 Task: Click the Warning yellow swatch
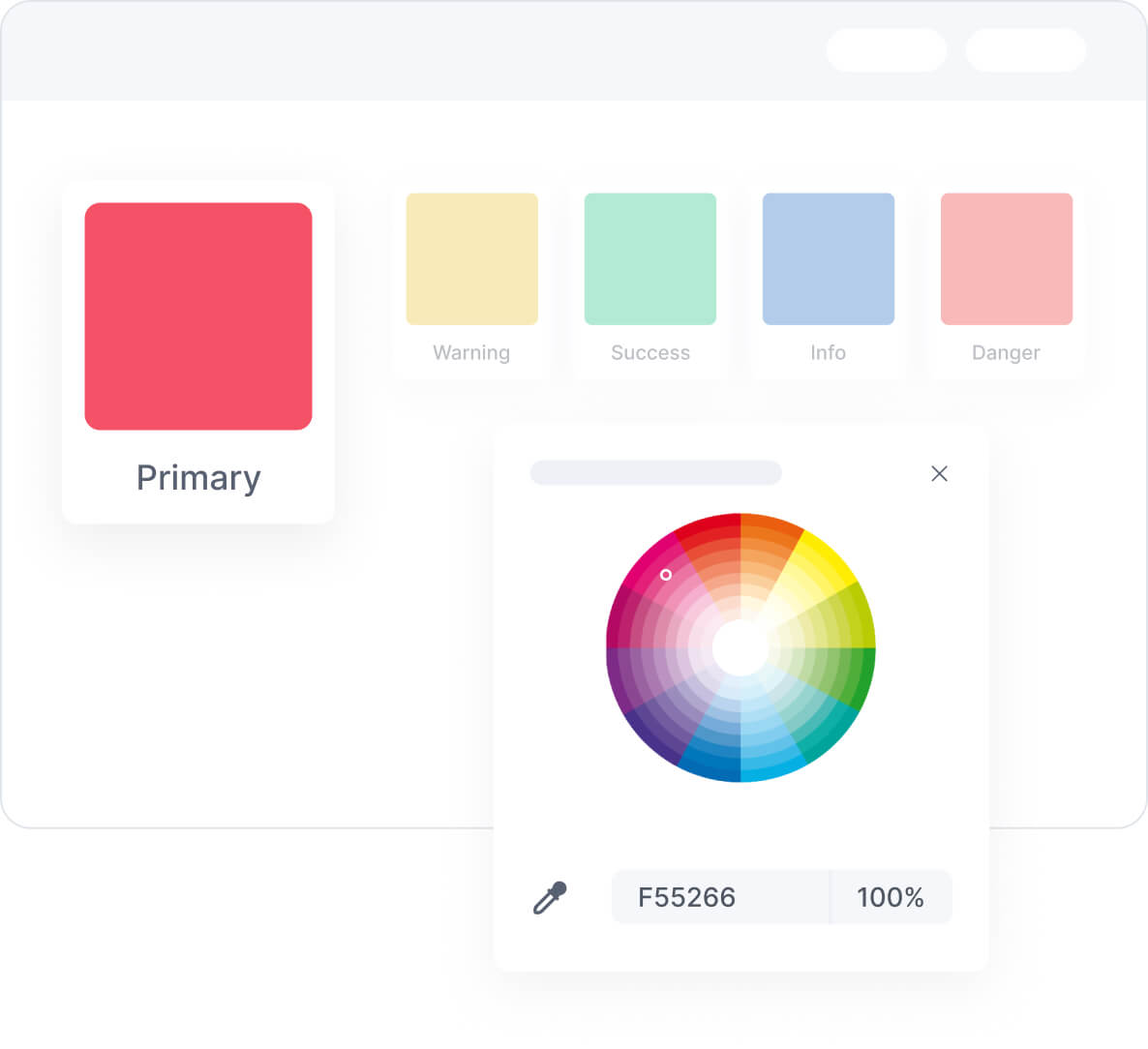tap(471, 258)
